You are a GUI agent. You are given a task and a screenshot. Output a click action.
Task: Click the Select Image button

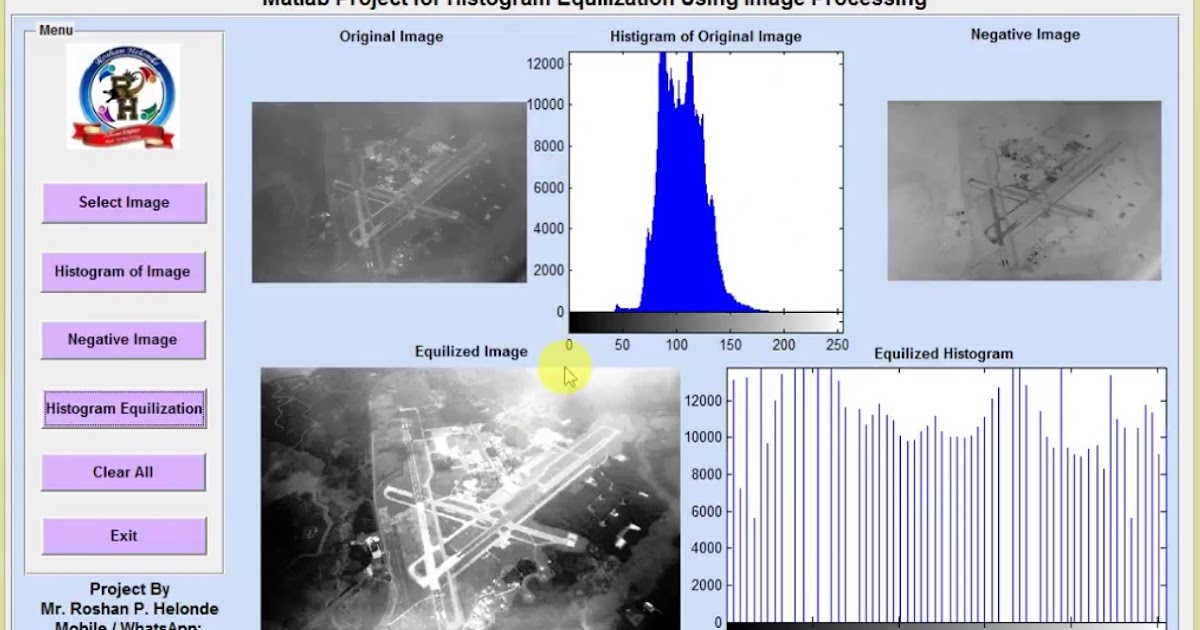coord(124,202)
